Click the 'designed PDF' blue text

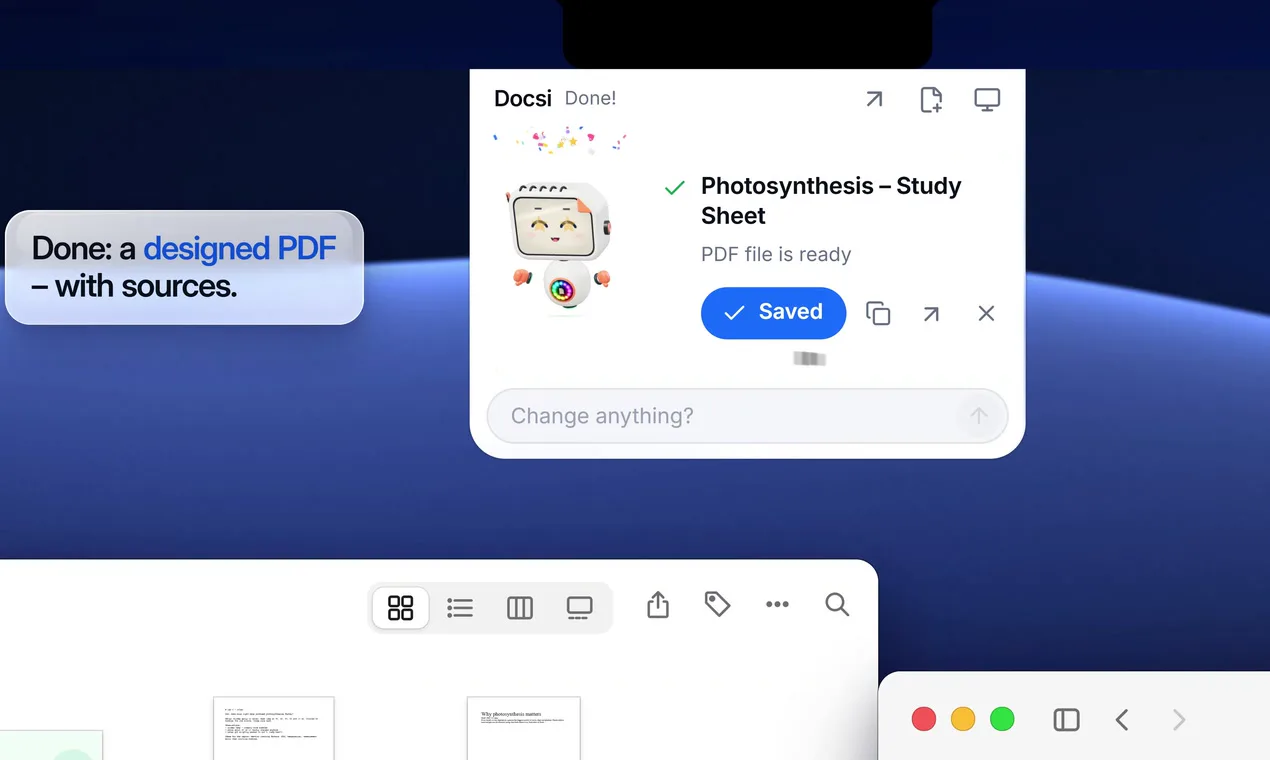click(239, 248)
